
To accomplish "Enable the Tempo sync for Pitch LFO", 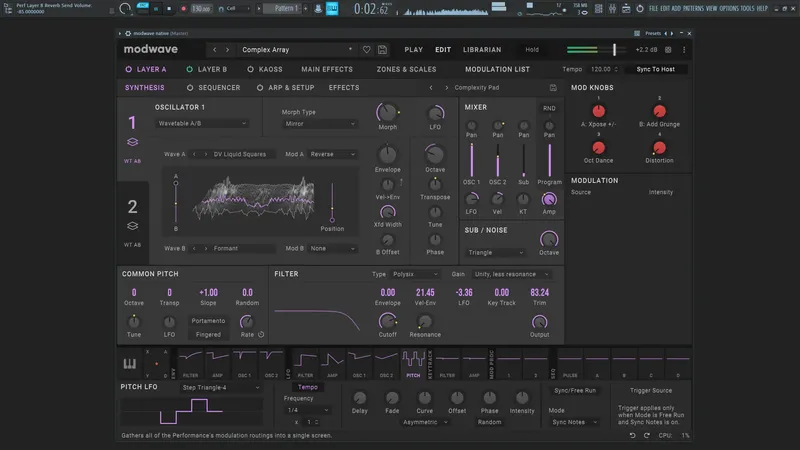I will 307,386.
